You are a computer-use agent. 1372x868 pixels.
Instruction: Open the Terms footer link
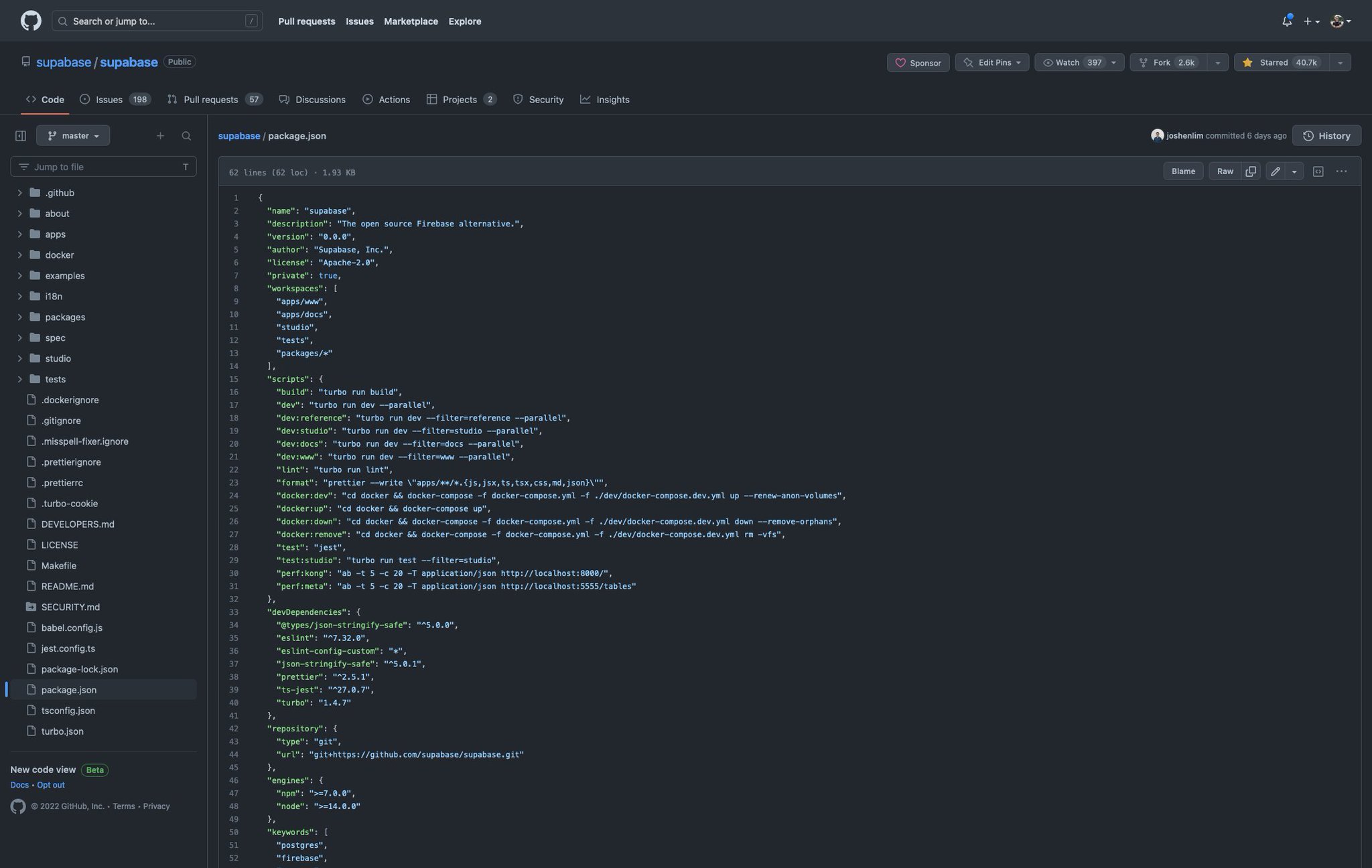(124, 806)
